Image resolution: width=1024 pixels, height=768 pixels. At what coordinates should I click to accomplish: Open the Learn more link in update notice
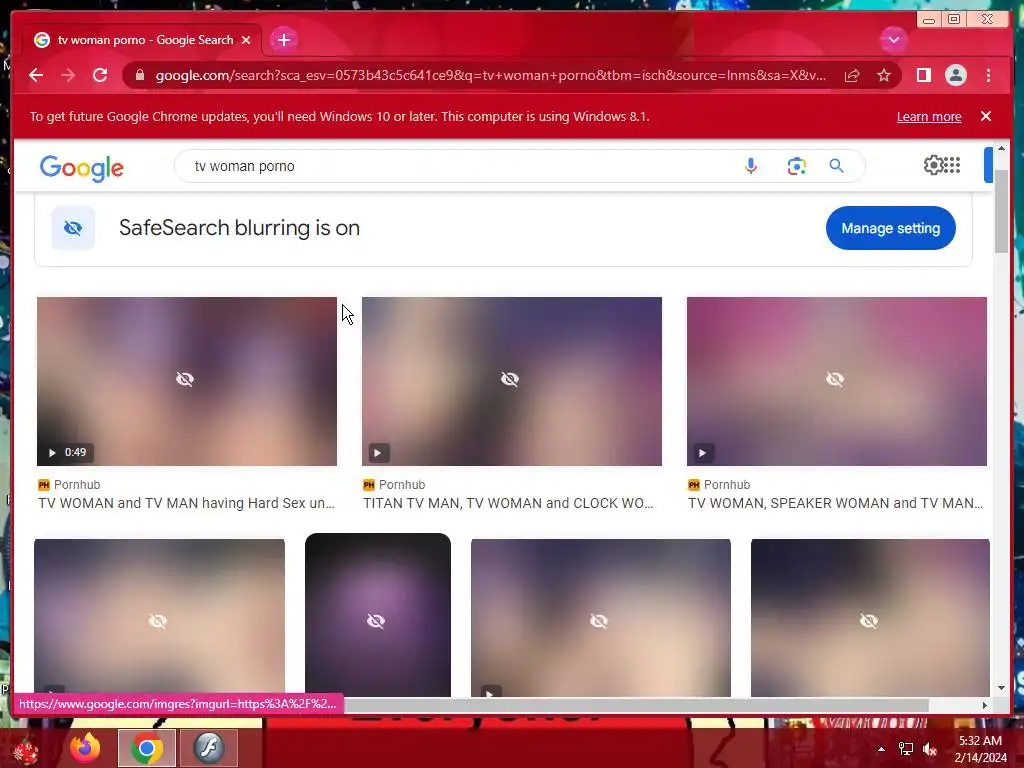(x=929, y=116)
